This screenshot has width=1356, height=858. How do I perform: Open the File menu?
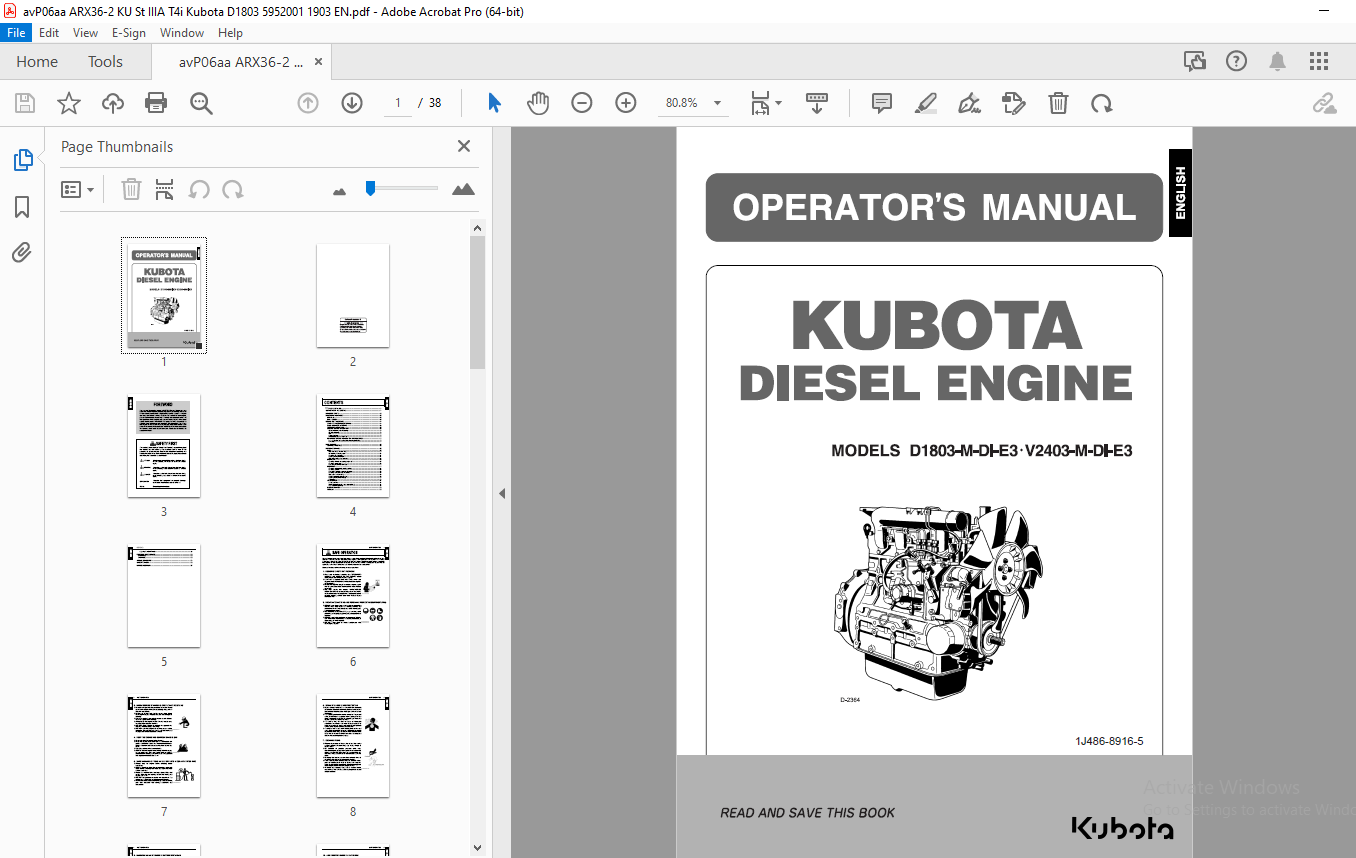pos(17,32)
